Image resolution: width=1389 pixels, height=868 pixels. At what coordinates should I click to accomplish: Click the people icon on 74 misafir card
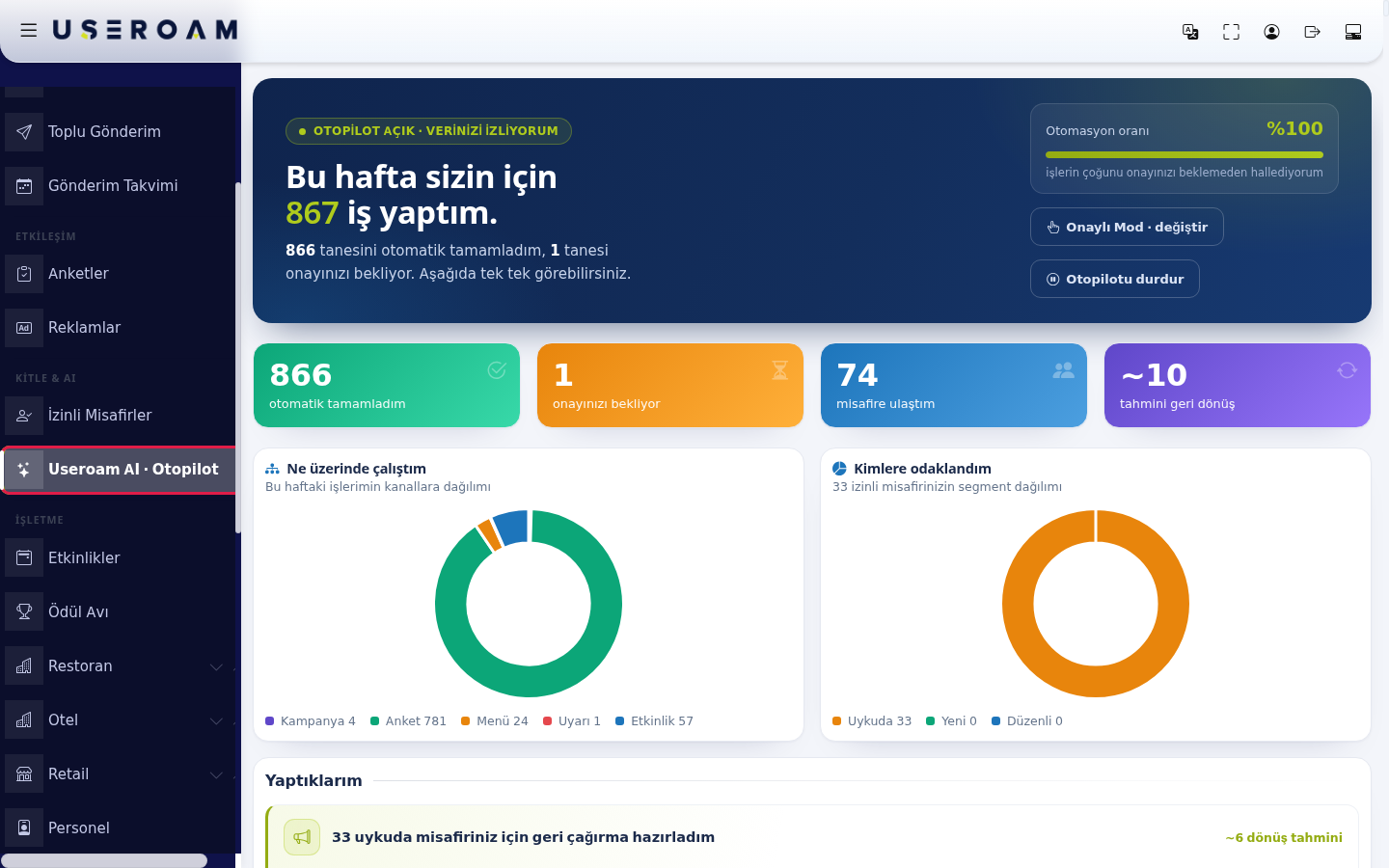click(x=1064, y=370)
